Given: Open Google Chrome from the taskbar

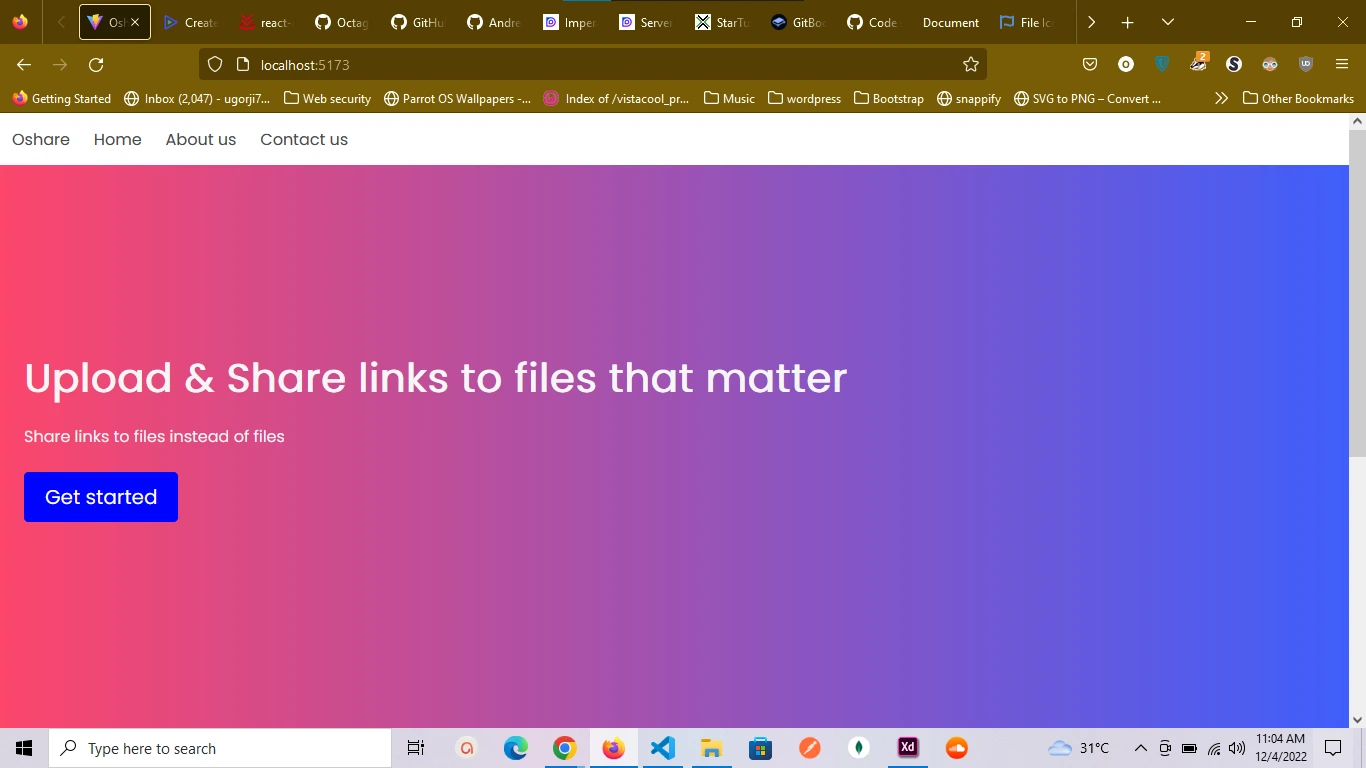Looking at the screenshot, I should pos(565,748).
